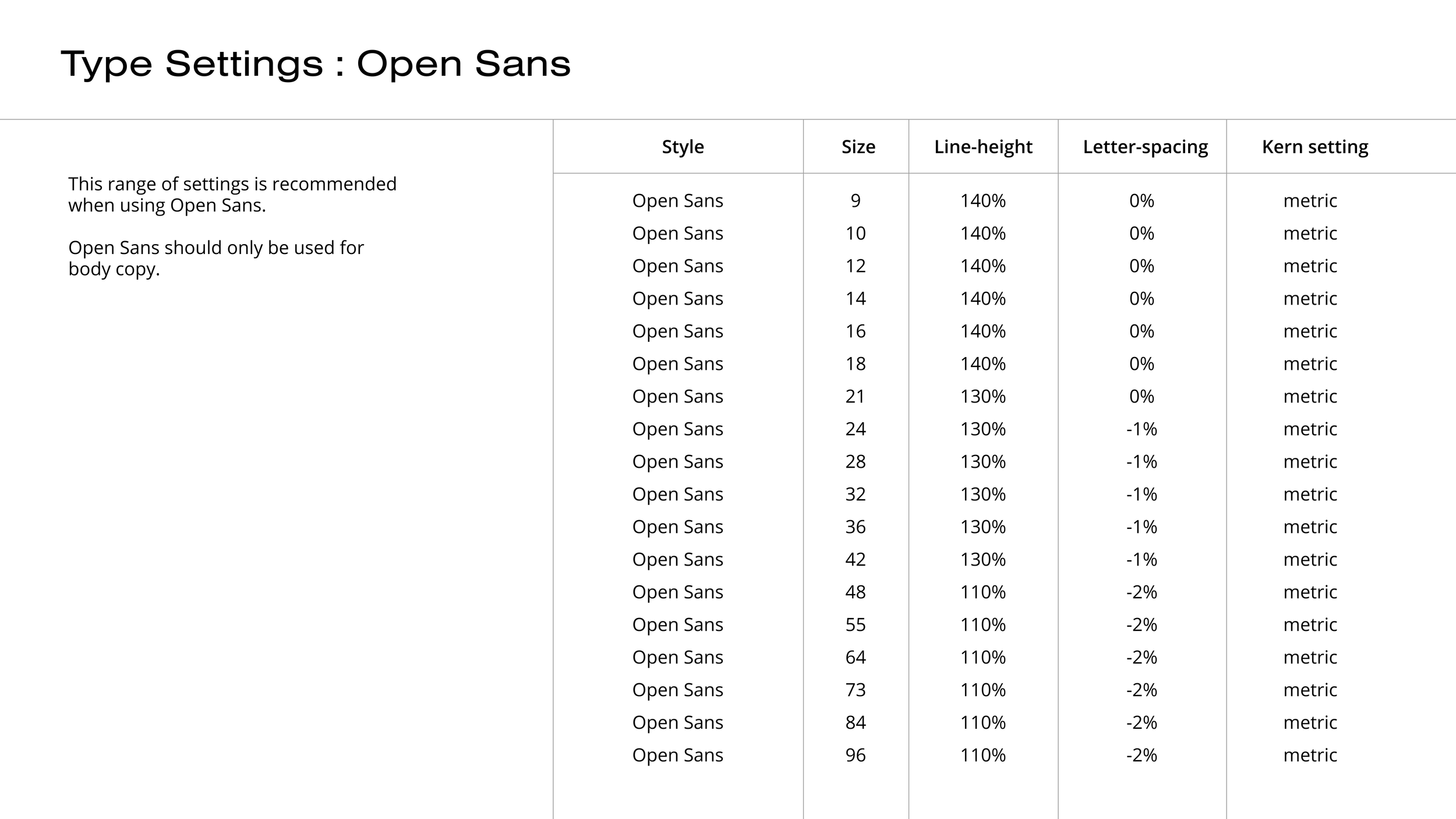
Task: Select the Letter-spacing column header
Action: [x=1145, y=147]
